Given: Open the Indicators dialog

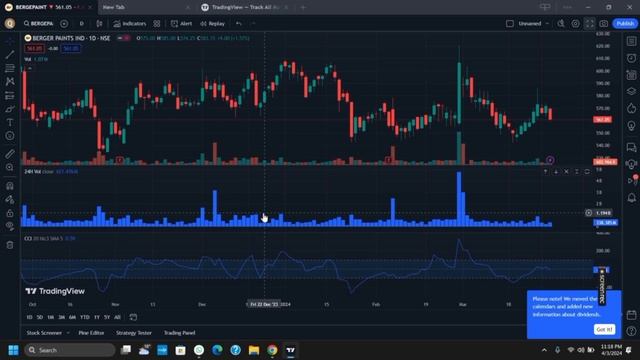Looking at the screenshot, I should tap(130, 24).
